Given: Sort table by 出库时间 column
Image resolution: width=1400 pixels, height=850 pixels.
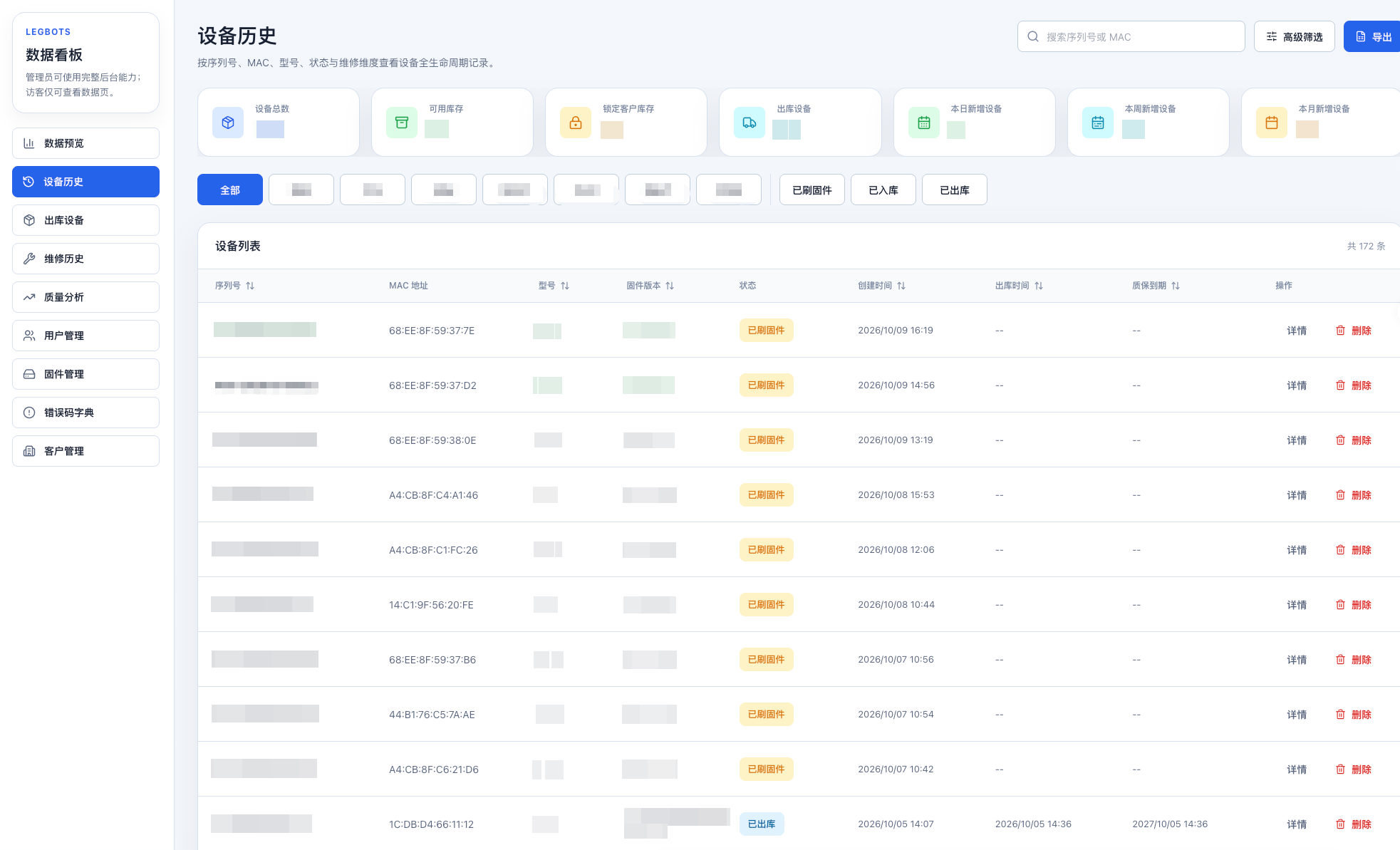Looking at the screenshot, I should click(1039, 286).
